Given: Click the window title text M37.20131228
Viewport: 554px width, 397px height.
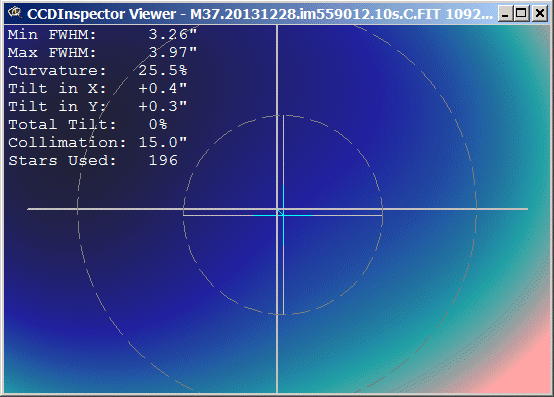Looking at the screenshot, I should coord(243,14).
